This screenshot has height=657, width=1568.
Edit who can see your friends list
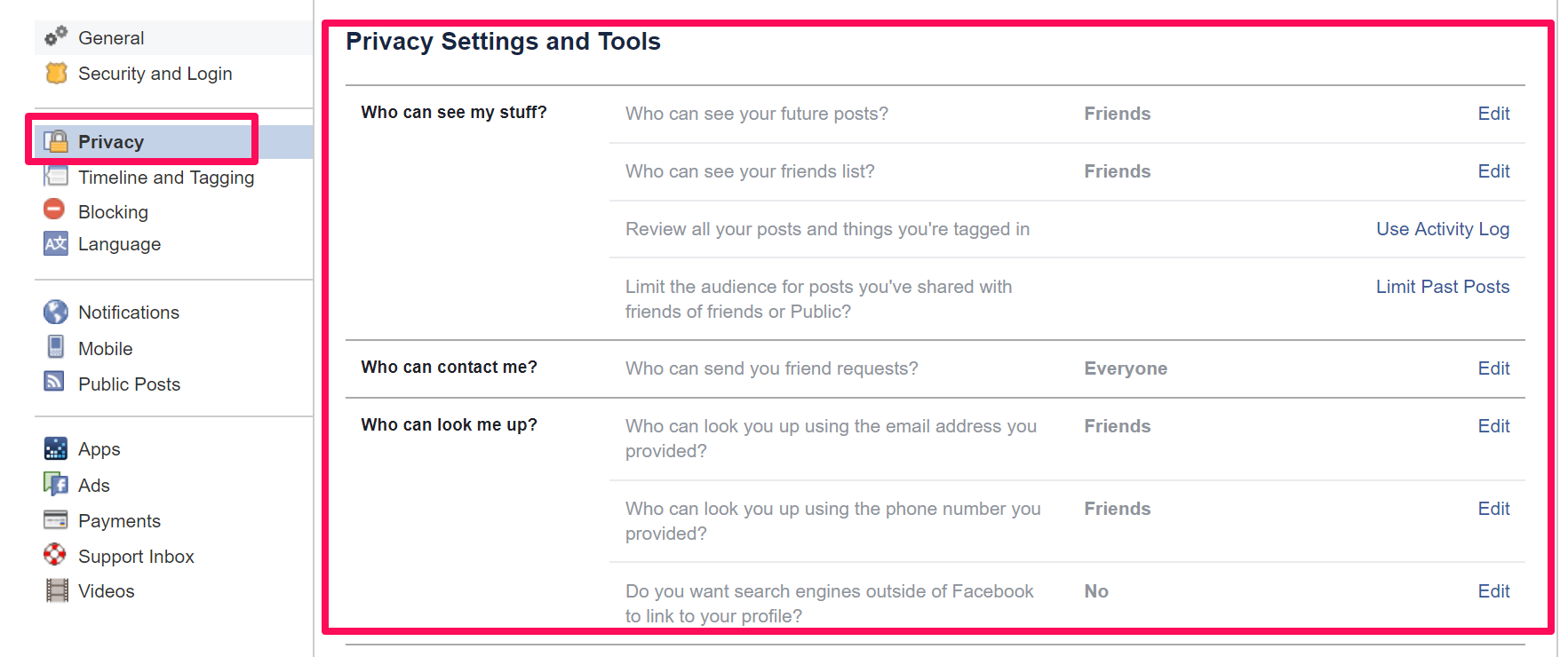(1493, 171)
